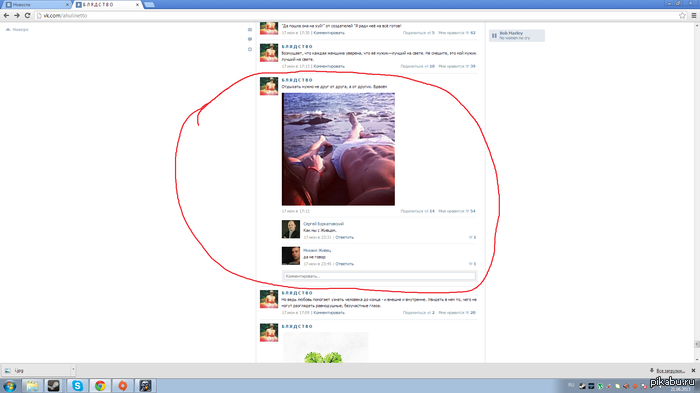Close the downloads bar

point(693,371)
